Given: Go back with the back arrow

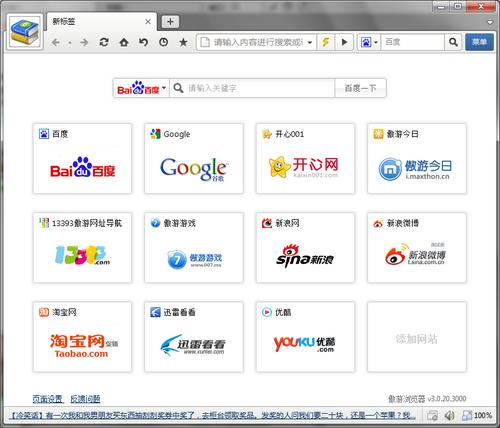Looking at the screenshot, I should [x=56, y=42].
